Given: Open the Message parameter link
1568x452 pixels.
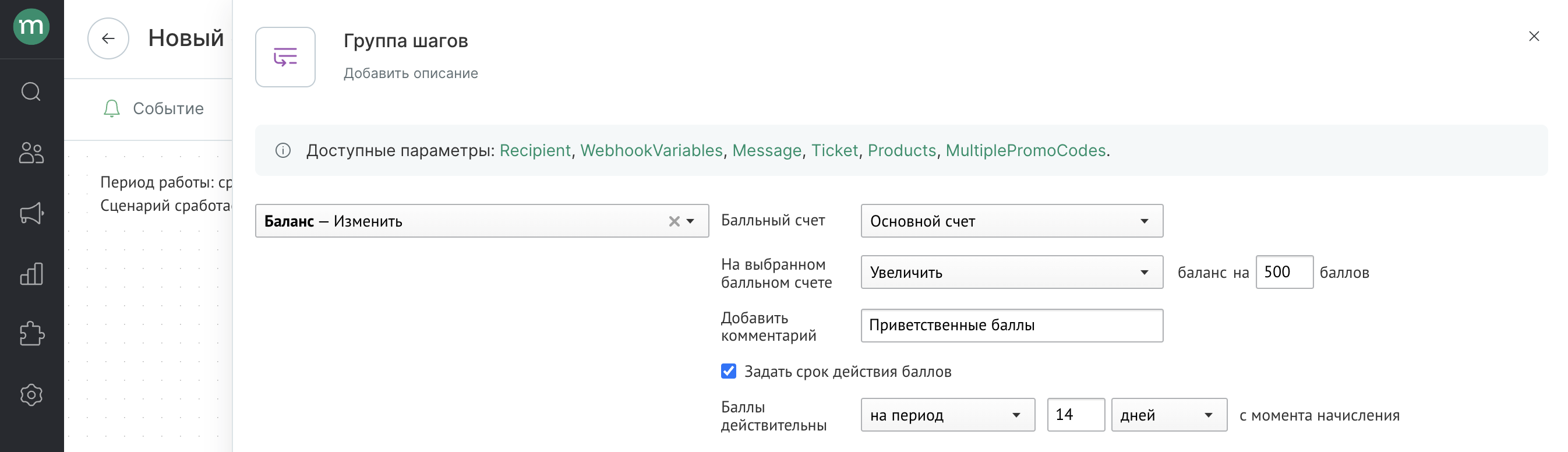Looking at the screenshot, I should click(x=767, y=150).
